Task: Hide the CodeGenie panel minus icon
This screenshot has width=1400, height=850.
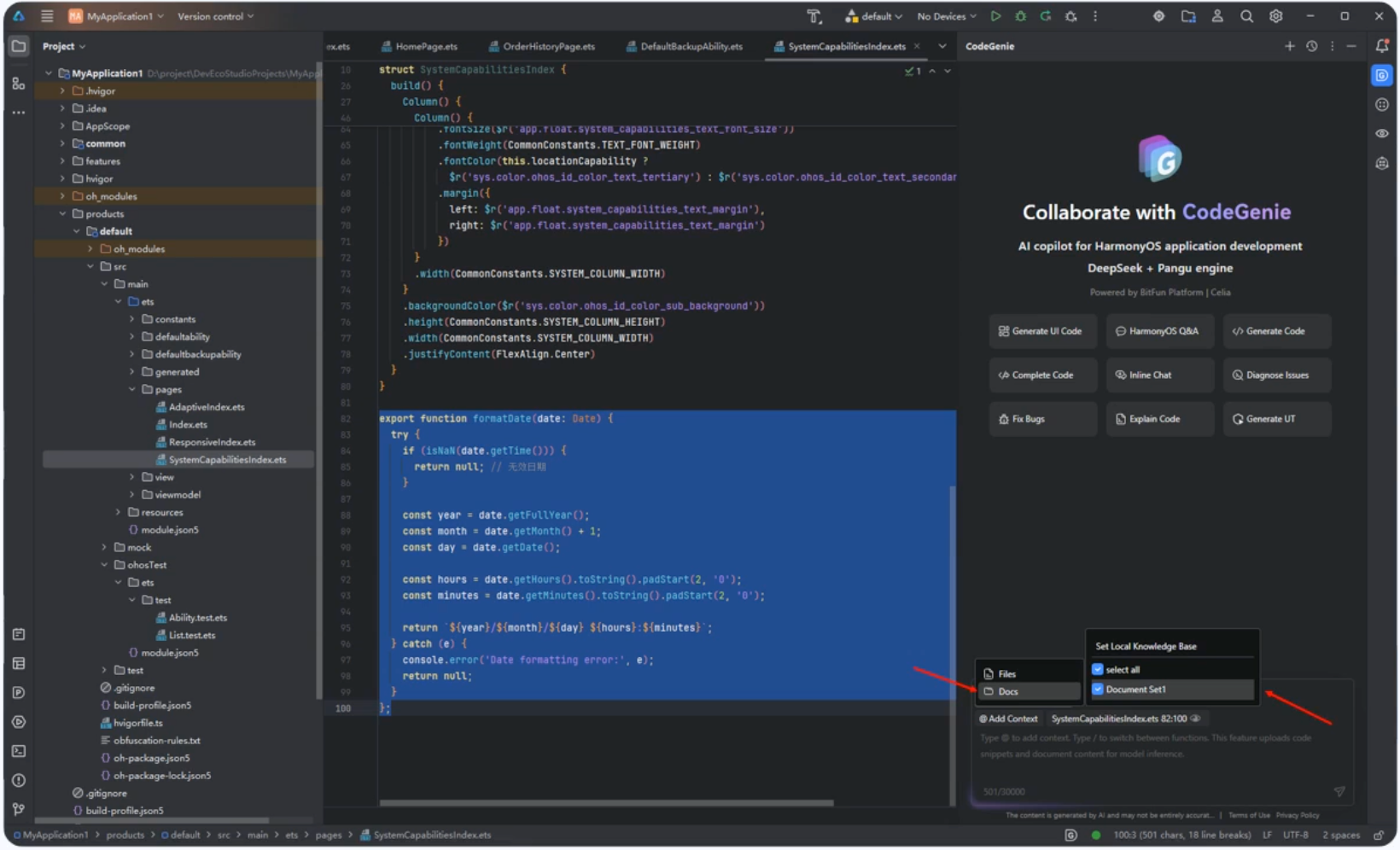Action: (1351, 46)
